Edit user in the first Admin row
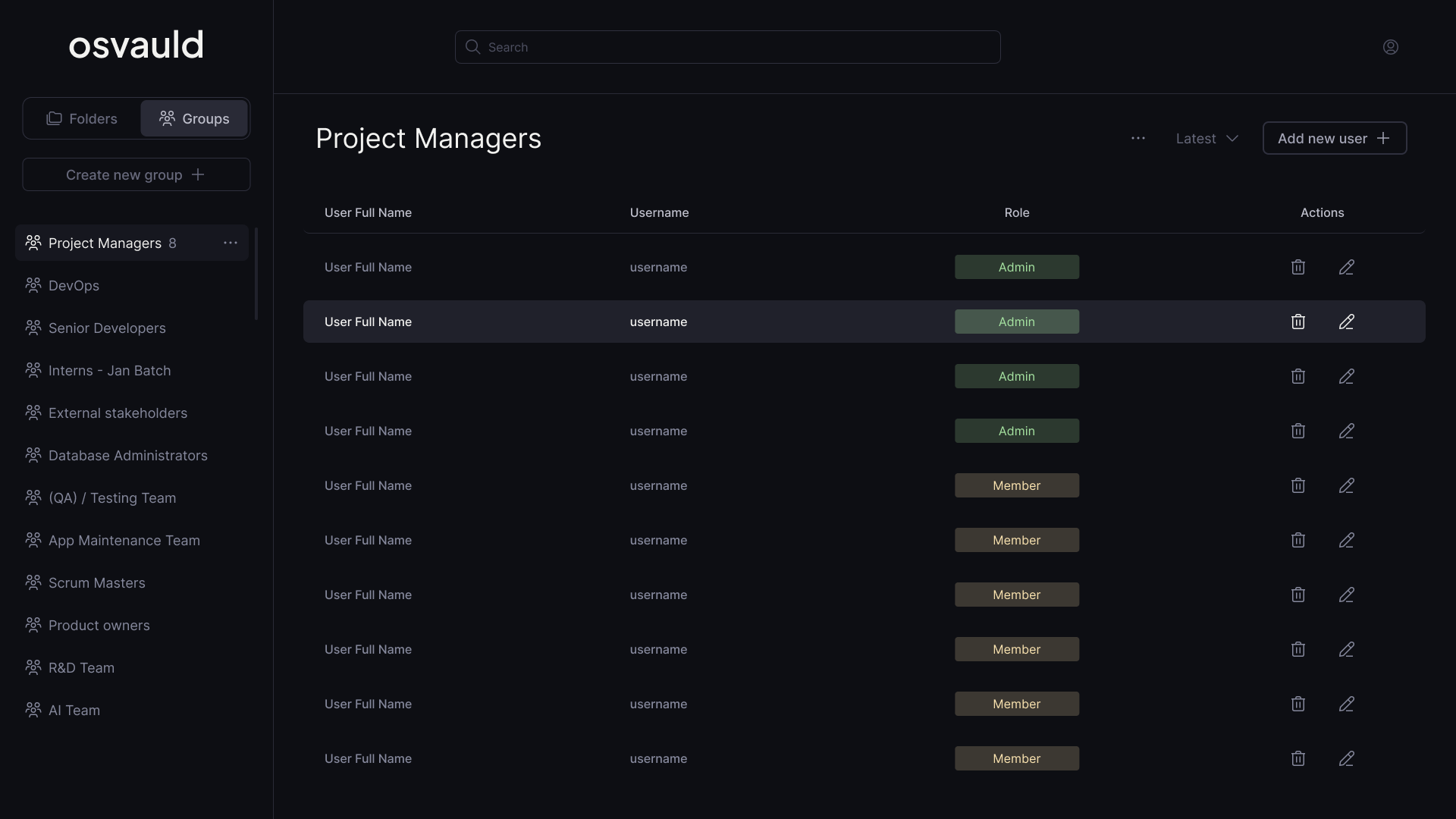Image resolution: width=1456 pixels, height=819 pixels. click(1346, 267)
